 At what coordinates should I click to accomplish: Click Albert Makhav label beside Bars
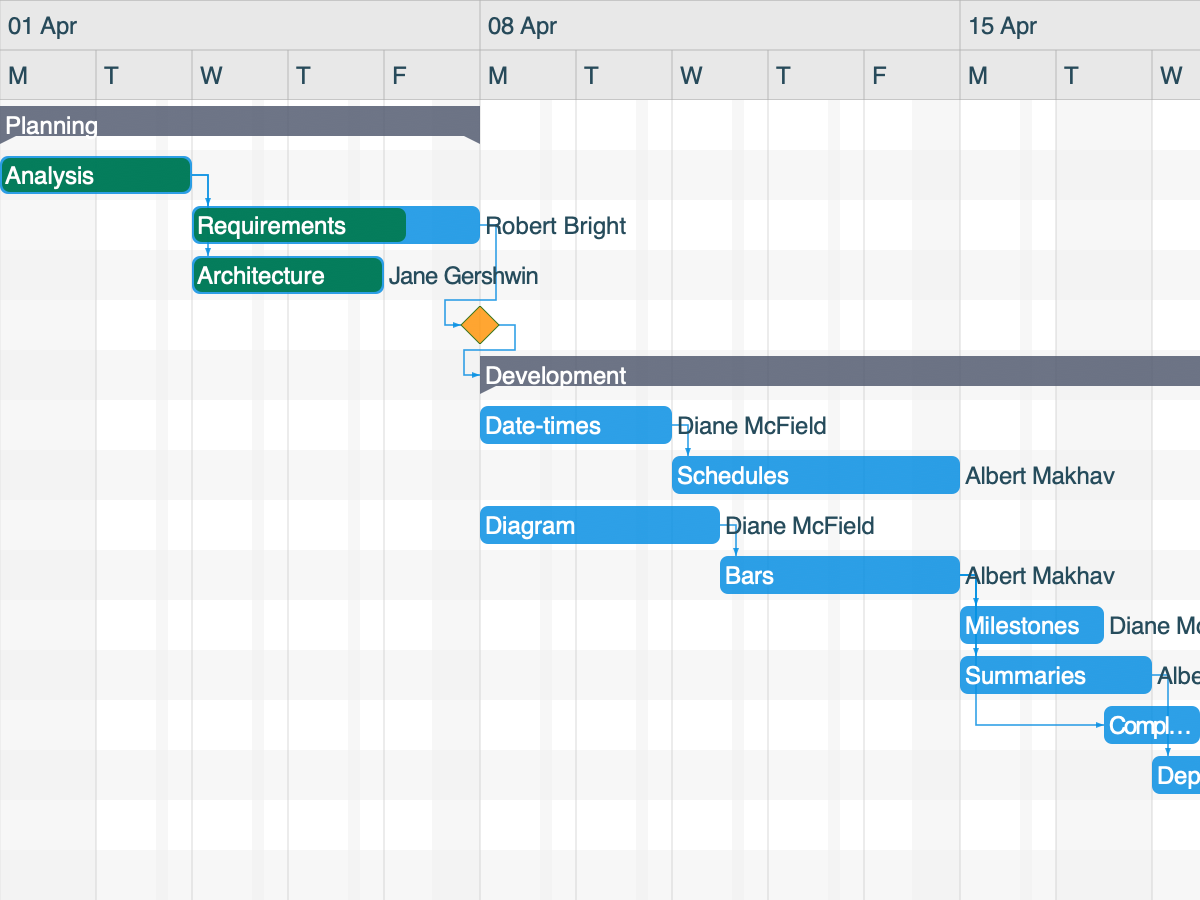pyautogui.click(x=1040, y=576)
